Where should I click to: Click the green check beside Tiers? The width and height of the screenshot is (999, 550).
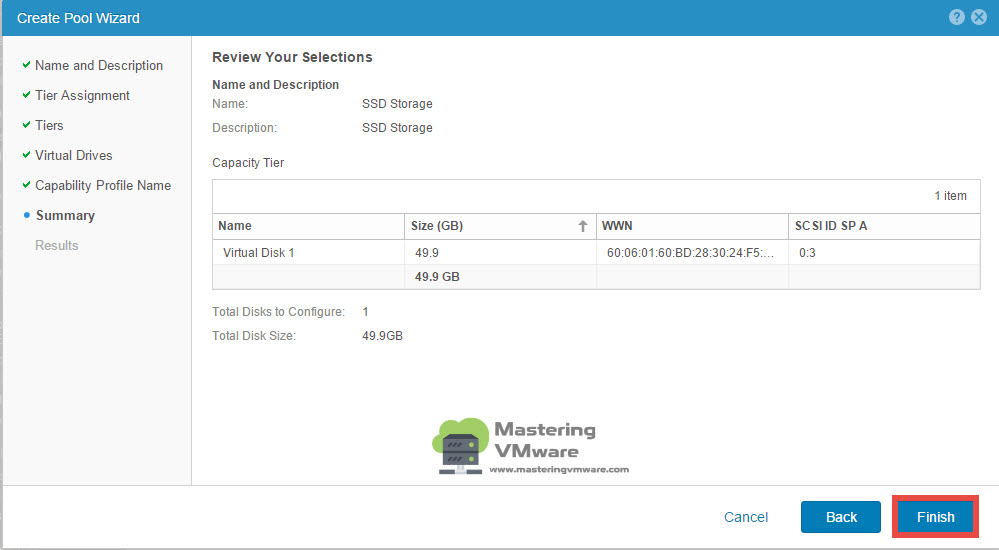click(26, 125)
